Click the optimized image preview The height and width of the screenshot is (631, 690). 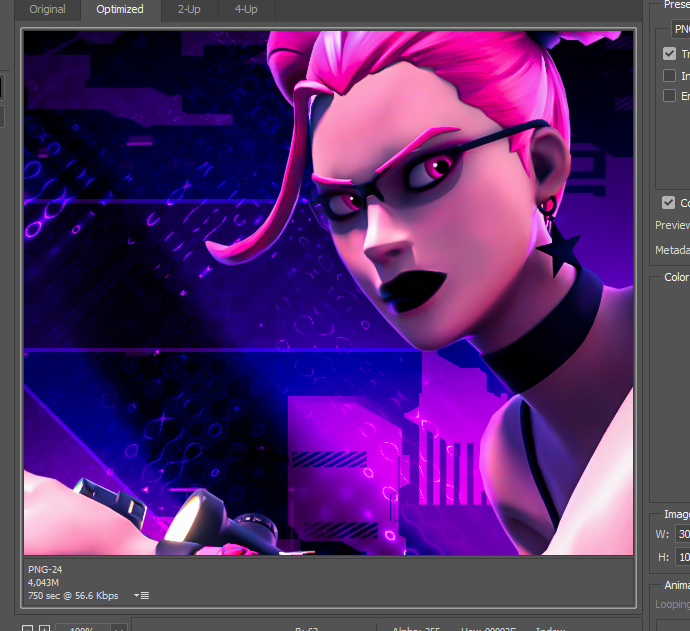coord(328,293)
